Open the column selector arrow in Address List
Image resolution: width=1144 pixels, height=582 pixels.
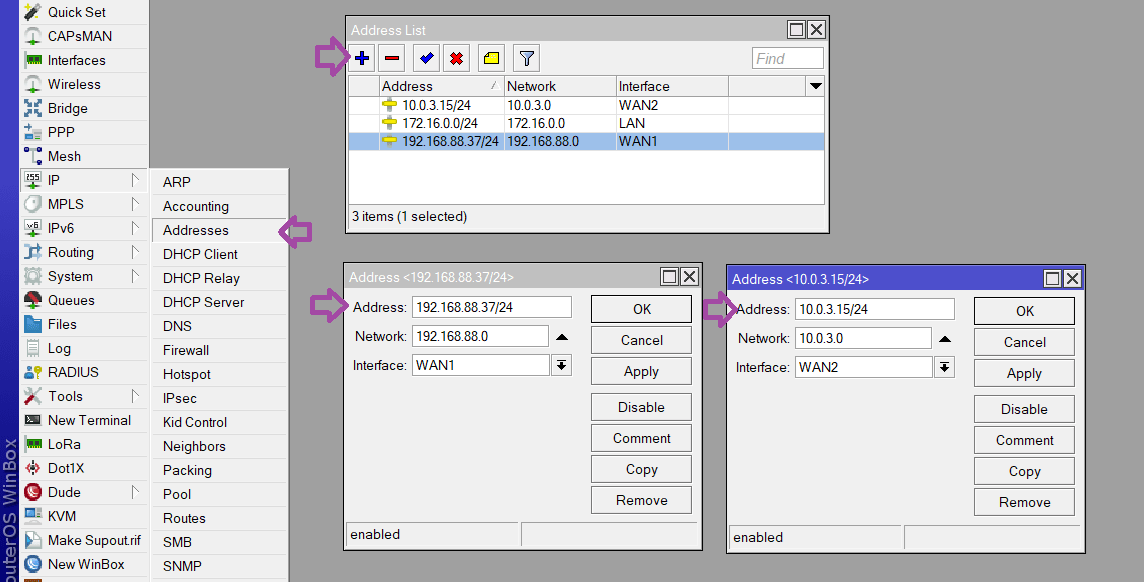814,85
